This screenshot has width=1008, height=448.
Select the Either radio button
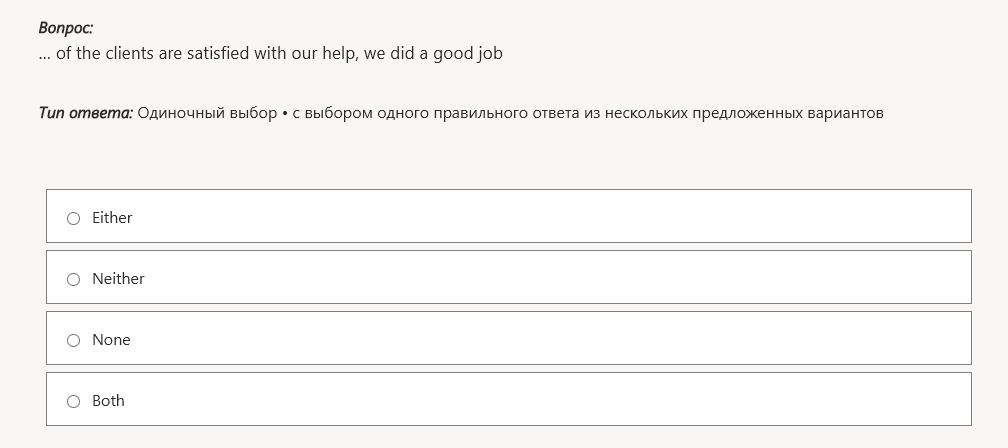pos(73,219)
